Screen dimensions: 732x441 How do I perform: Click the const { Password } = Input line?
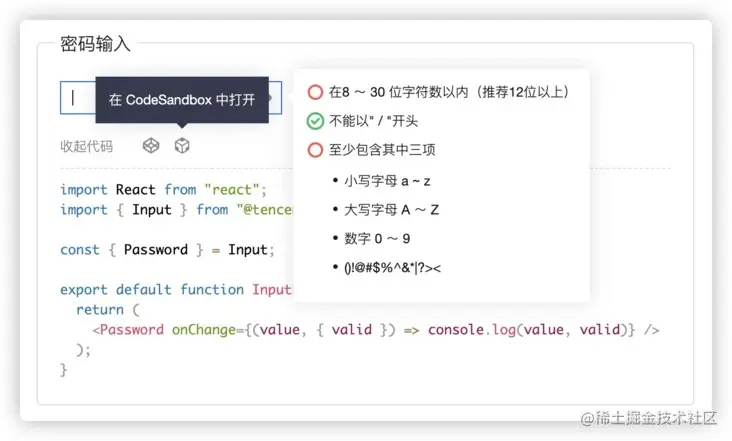pos(167,250)
